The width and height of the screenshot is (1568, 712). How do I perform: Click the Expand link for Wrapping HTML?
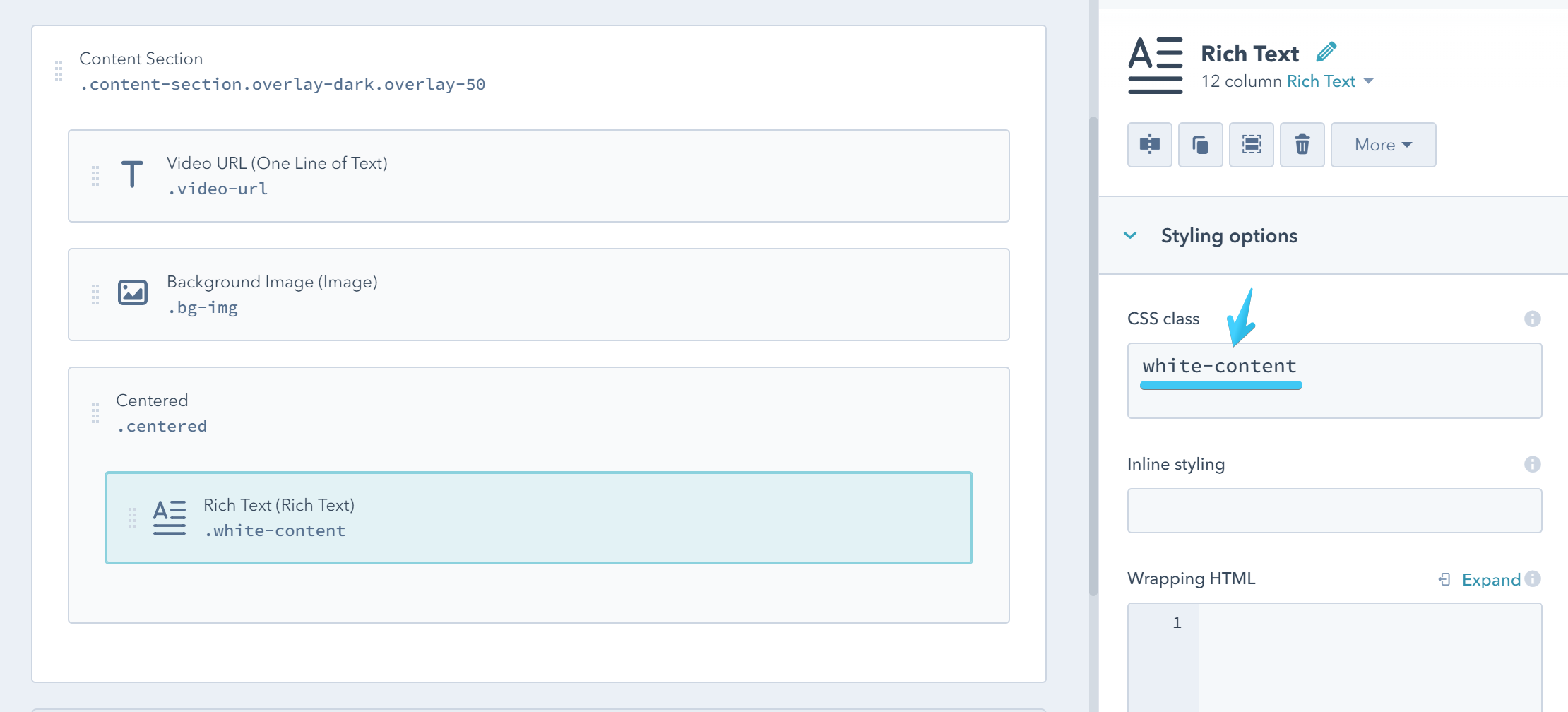[x=1490, y=579]
